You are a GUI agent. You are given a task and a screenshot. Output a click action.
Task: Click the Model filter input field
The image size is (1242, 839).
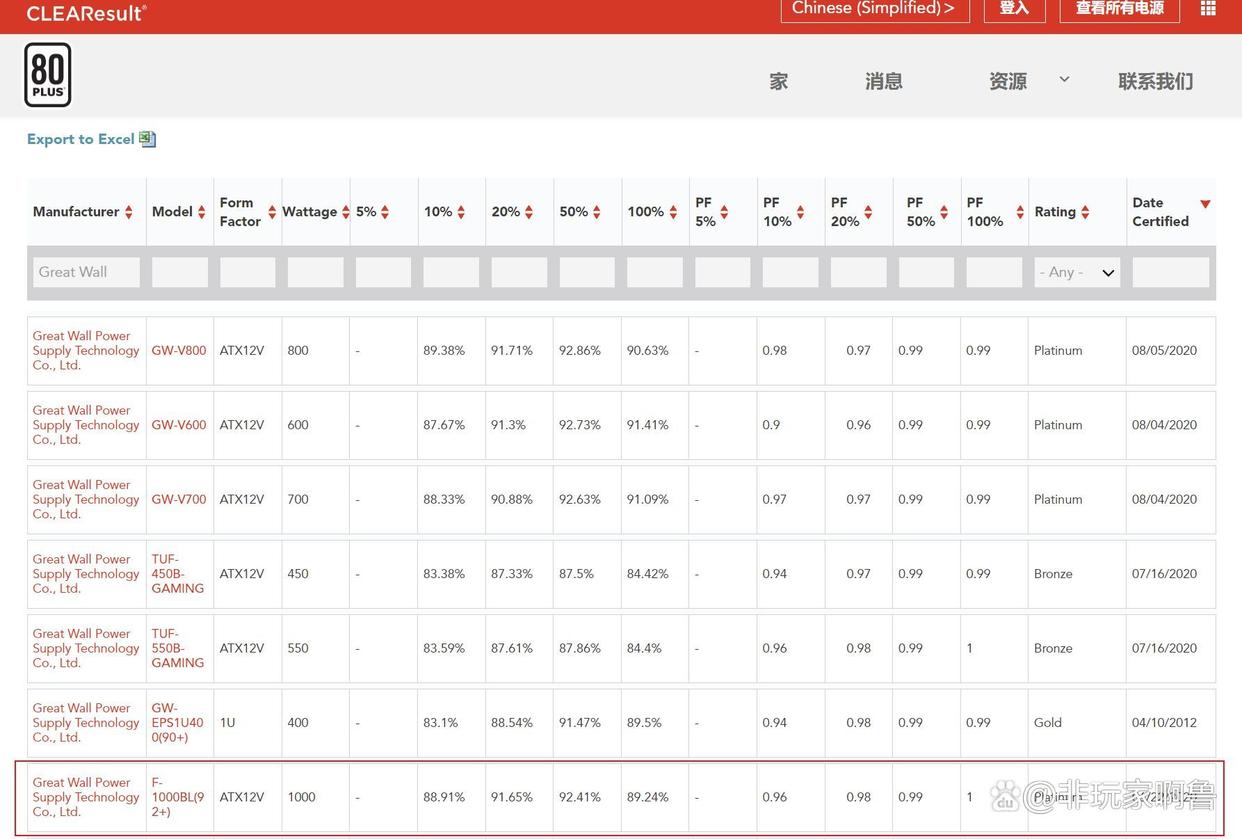click(x=180, y=272)
